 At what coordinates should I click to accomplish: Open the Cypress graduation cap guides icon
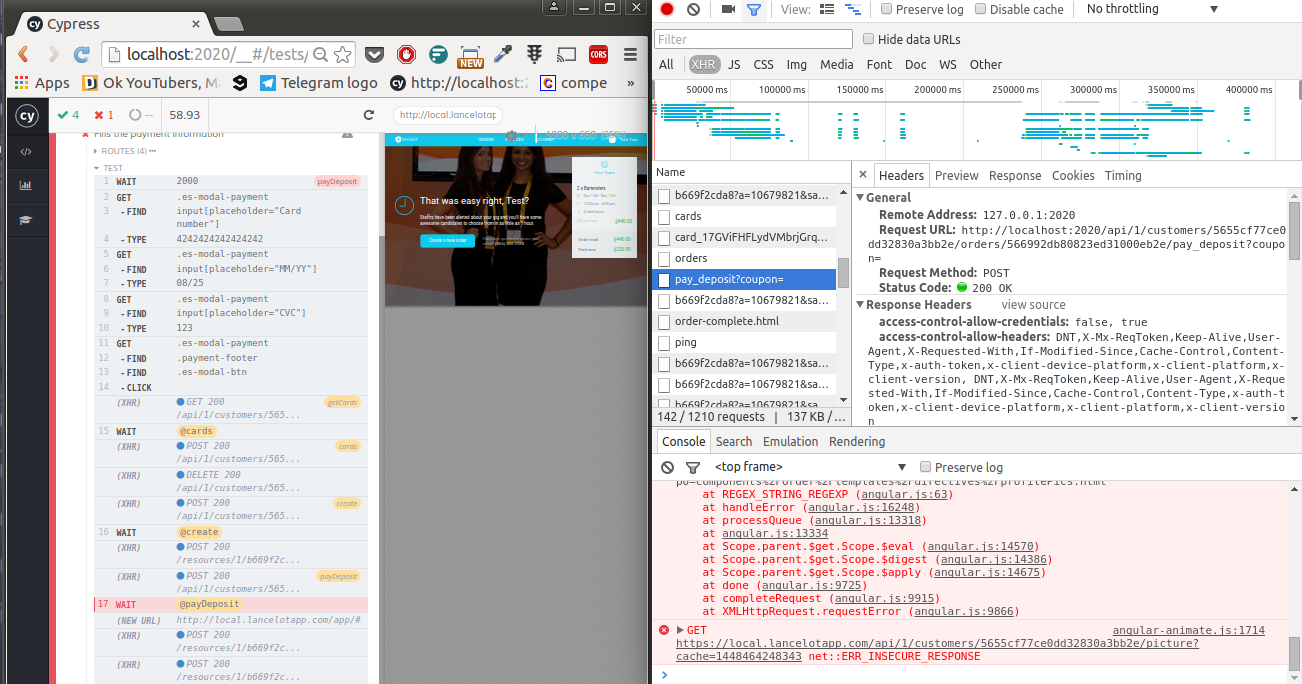pyautogui.click(x=26, y=220)
